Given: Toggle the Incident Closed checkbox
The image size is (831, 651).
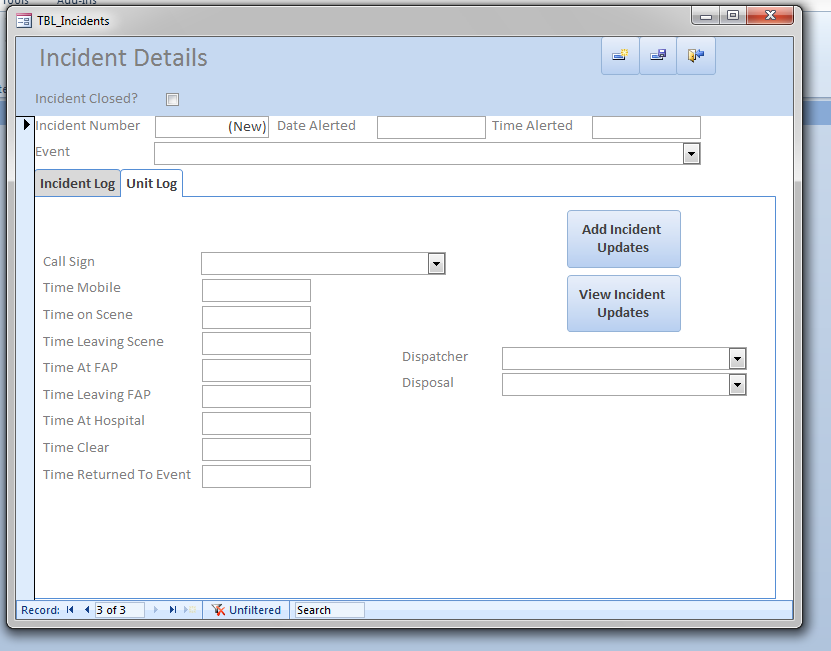Looking at the screenshot, I should (172, 99).
